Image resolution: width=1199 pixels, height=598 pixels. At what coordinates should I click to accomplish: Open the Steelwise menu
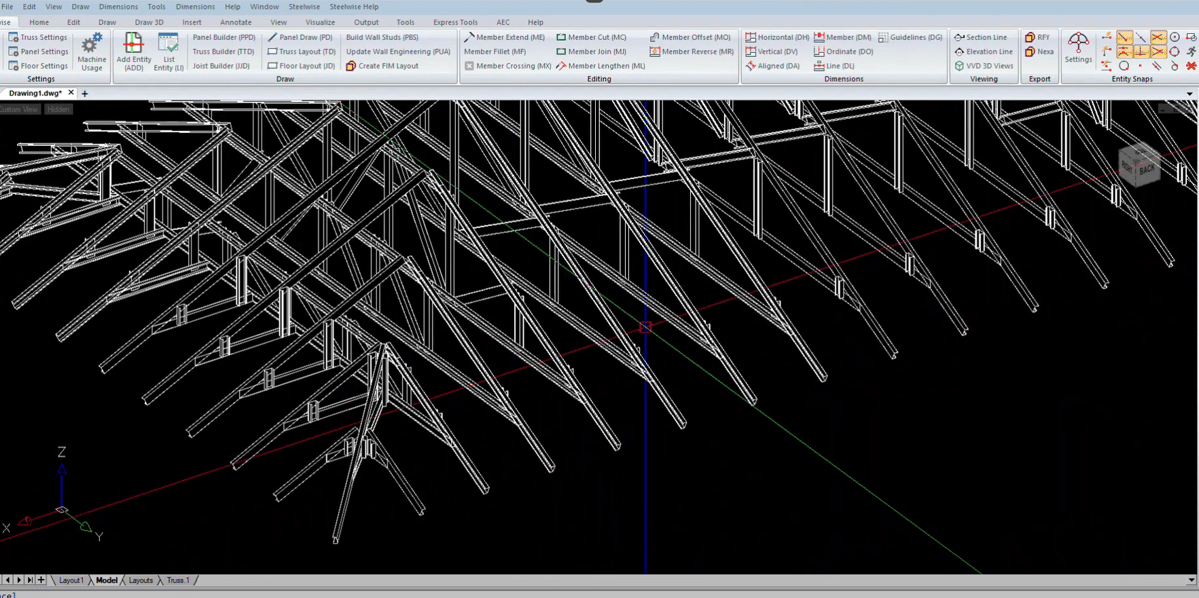(x=303, y=6)
